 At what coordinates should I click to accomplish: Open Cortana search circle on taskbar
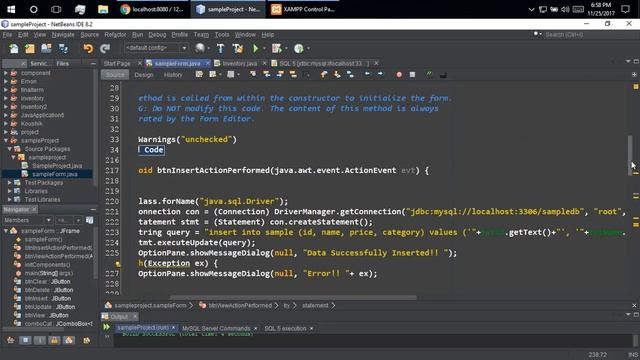(33, 9)
